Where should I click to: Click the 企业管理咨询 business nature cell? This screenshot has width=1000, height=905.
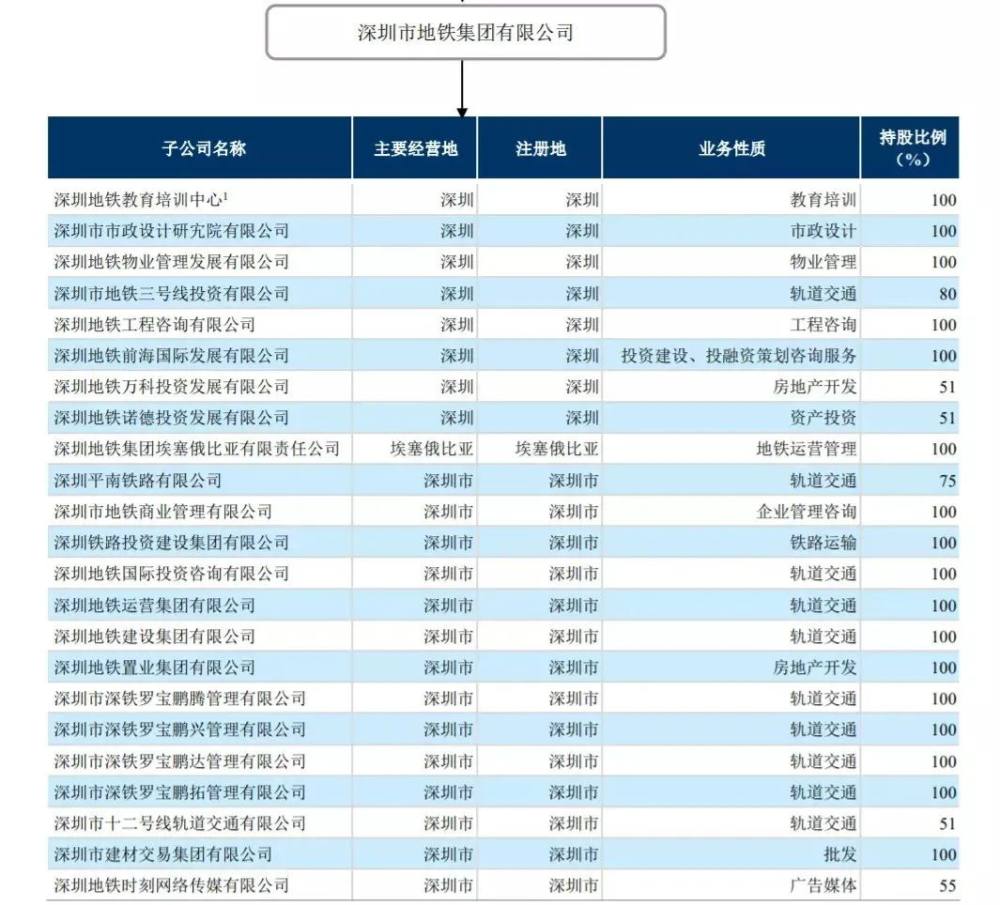[x=807, y=511]
